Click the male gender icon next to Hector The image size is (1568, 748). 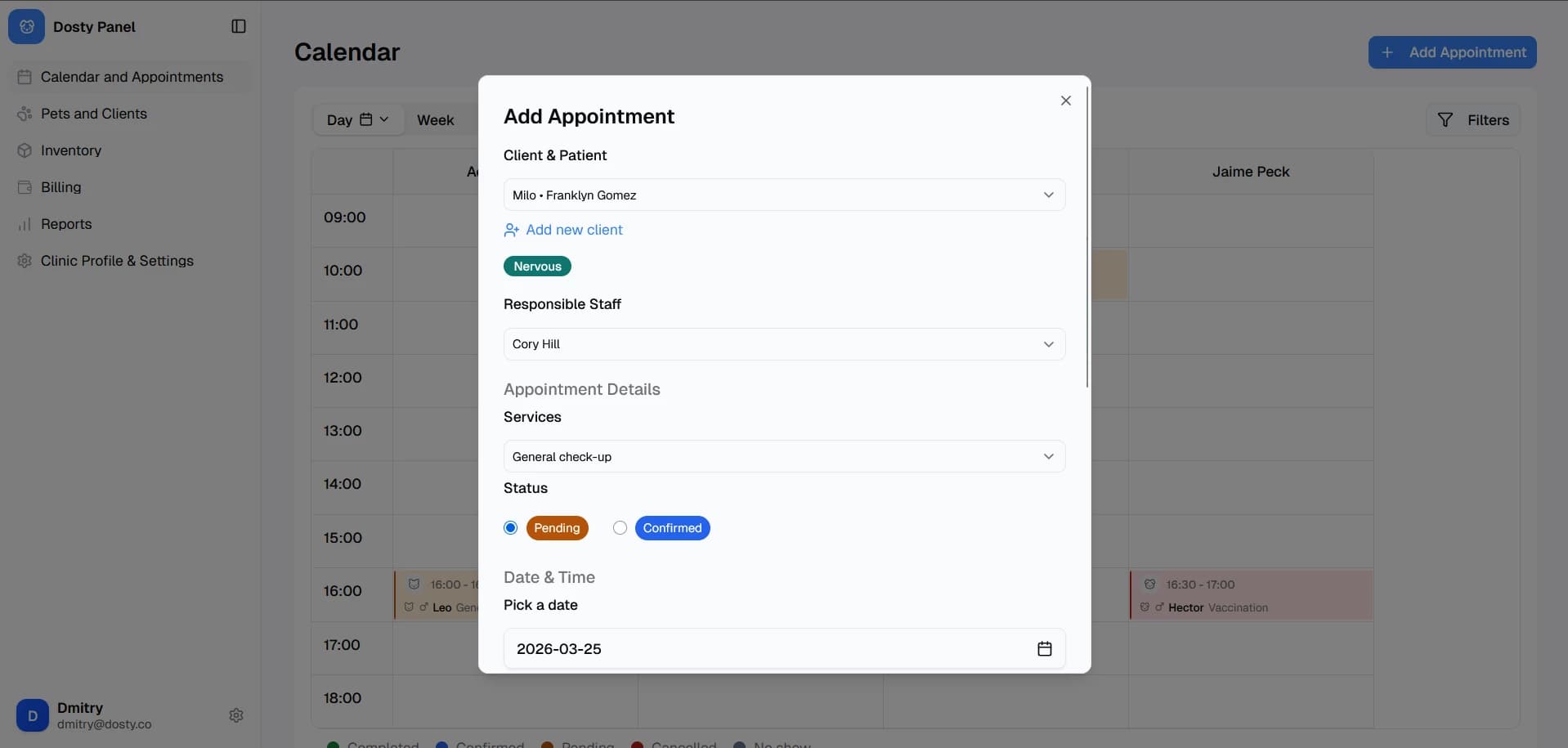point(1159,607)
